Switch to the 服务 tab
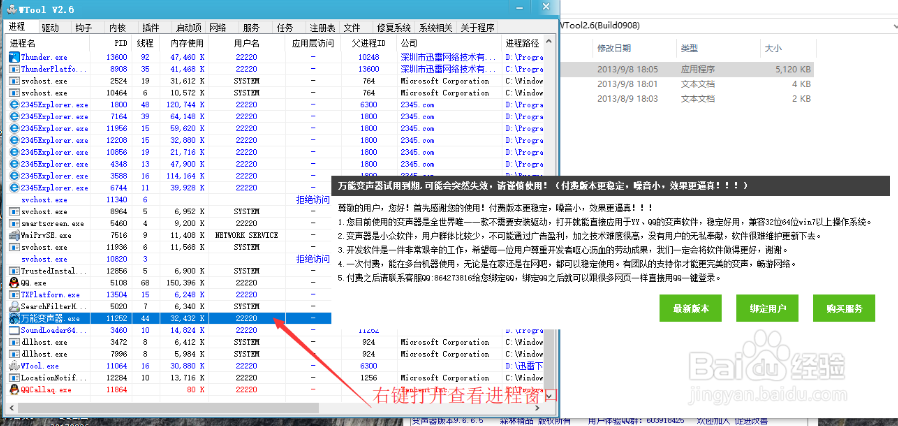Image resolution: width=898 pixels, height=426 pixels. (251, 27)
